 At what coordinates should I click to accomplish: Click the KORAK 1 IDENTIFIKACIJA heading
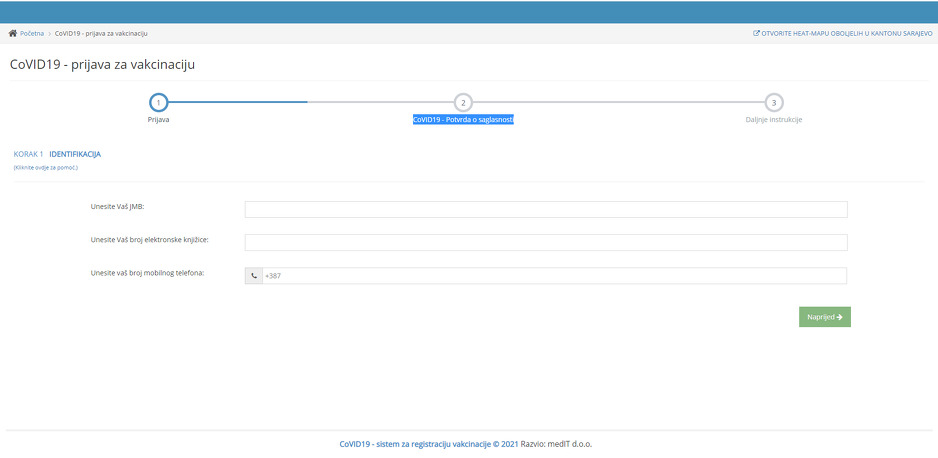[x=57, y=154]
